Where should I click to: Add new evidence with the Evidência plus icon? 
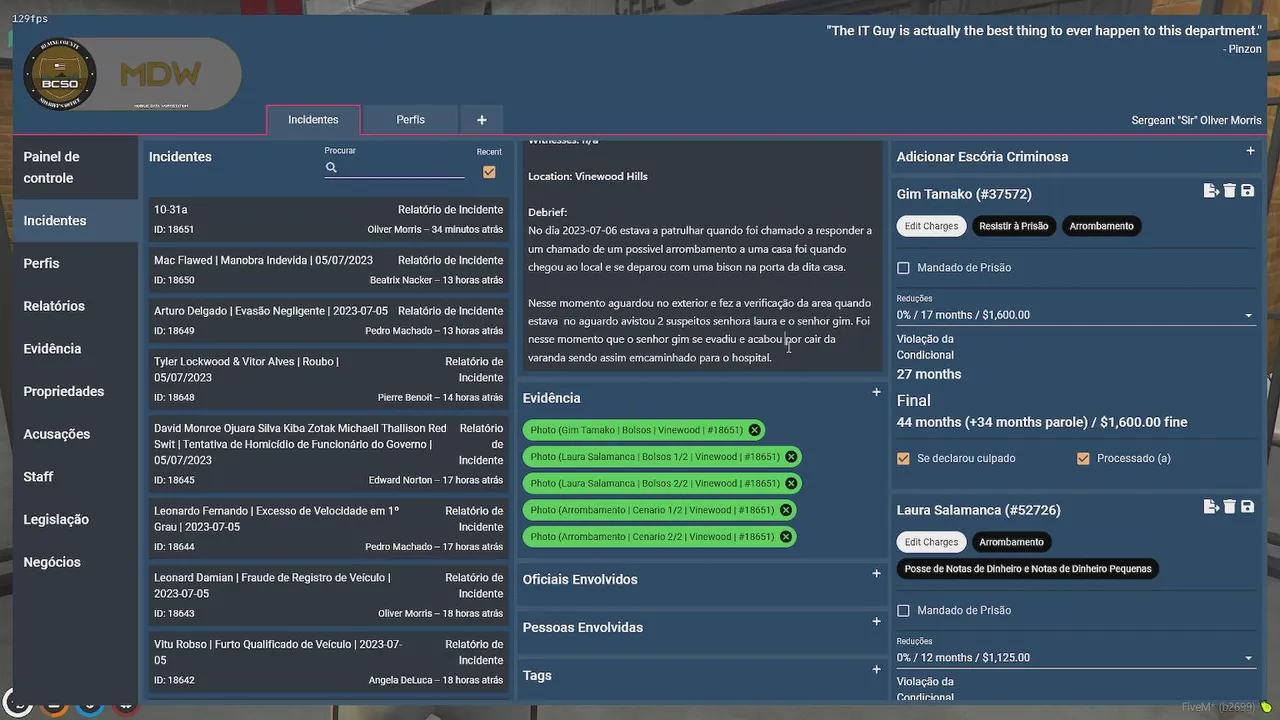tap(876, 392)
